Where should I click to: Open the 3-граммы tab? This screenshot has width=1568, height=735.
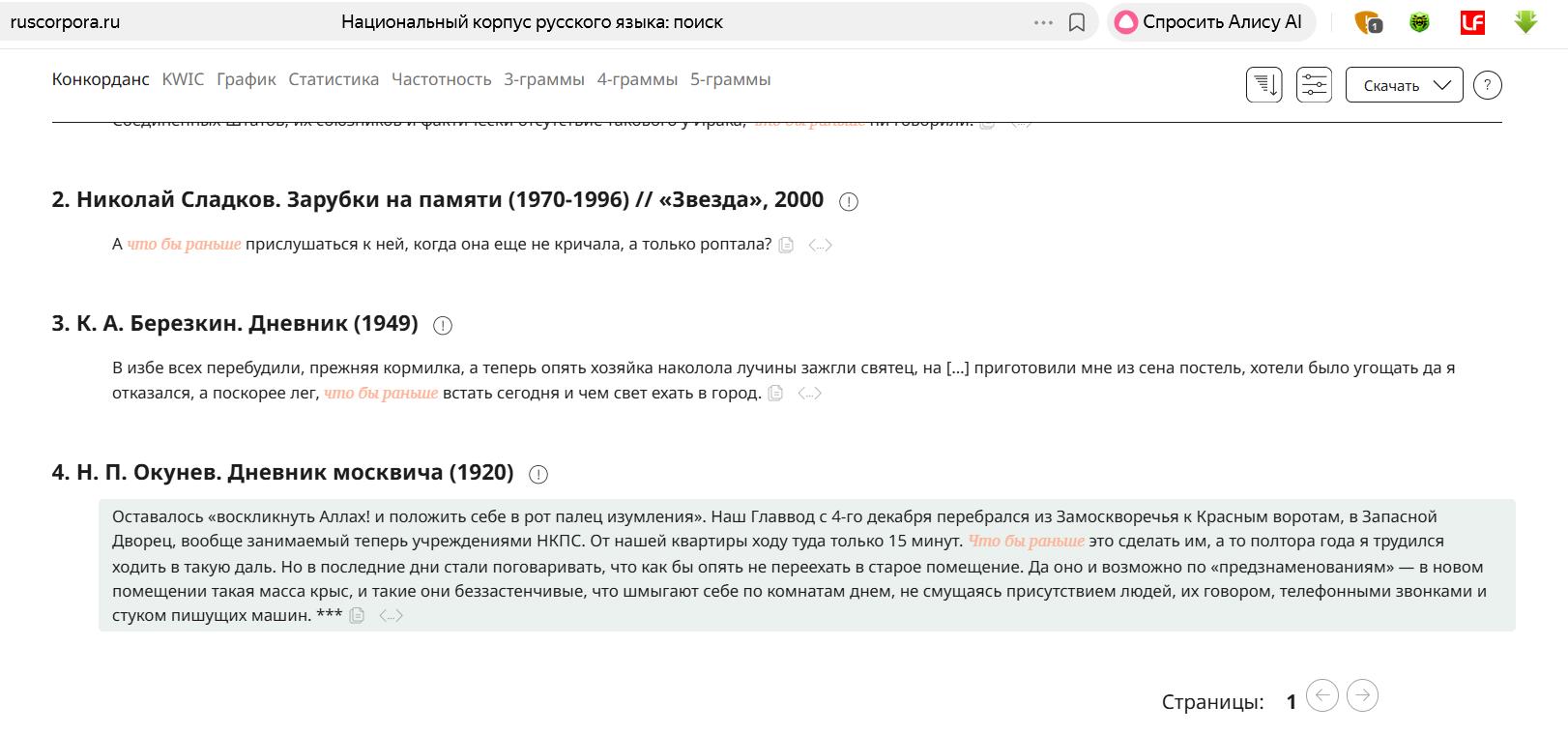pos(544,79)
